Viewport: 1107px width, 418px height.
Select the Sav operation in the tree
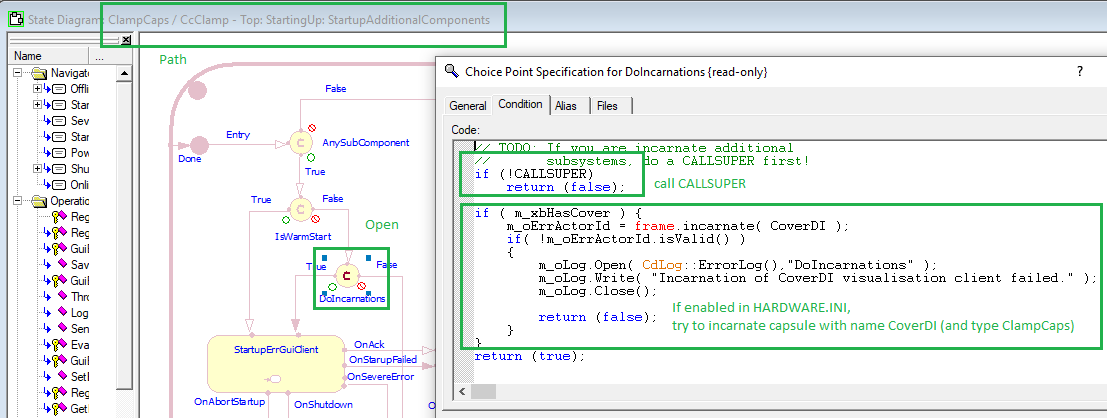coord(80,265)
